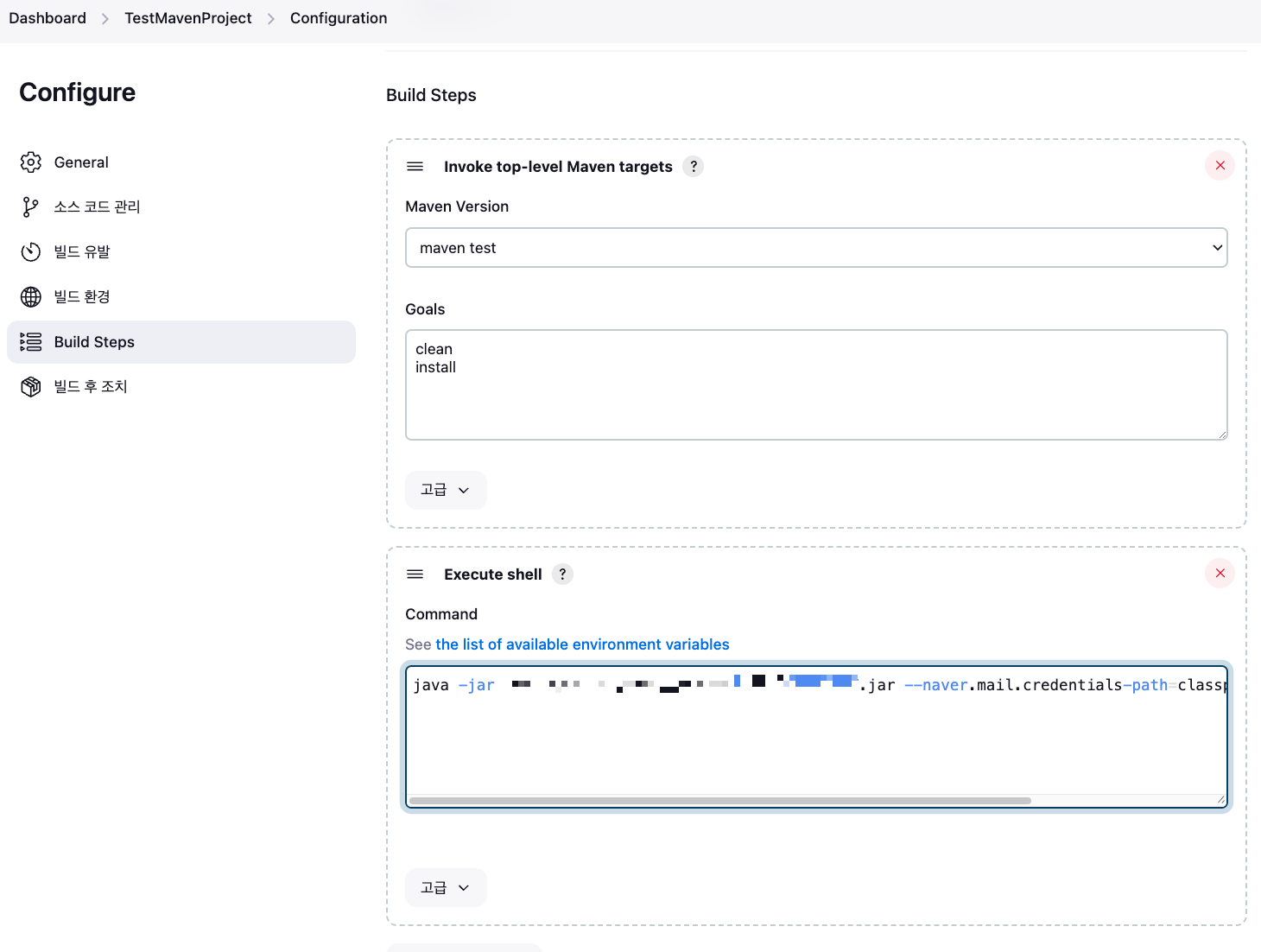Open the Configuration breadcrumb
The height and width of the screenshot is (952, 1261).
click(339, 18)
